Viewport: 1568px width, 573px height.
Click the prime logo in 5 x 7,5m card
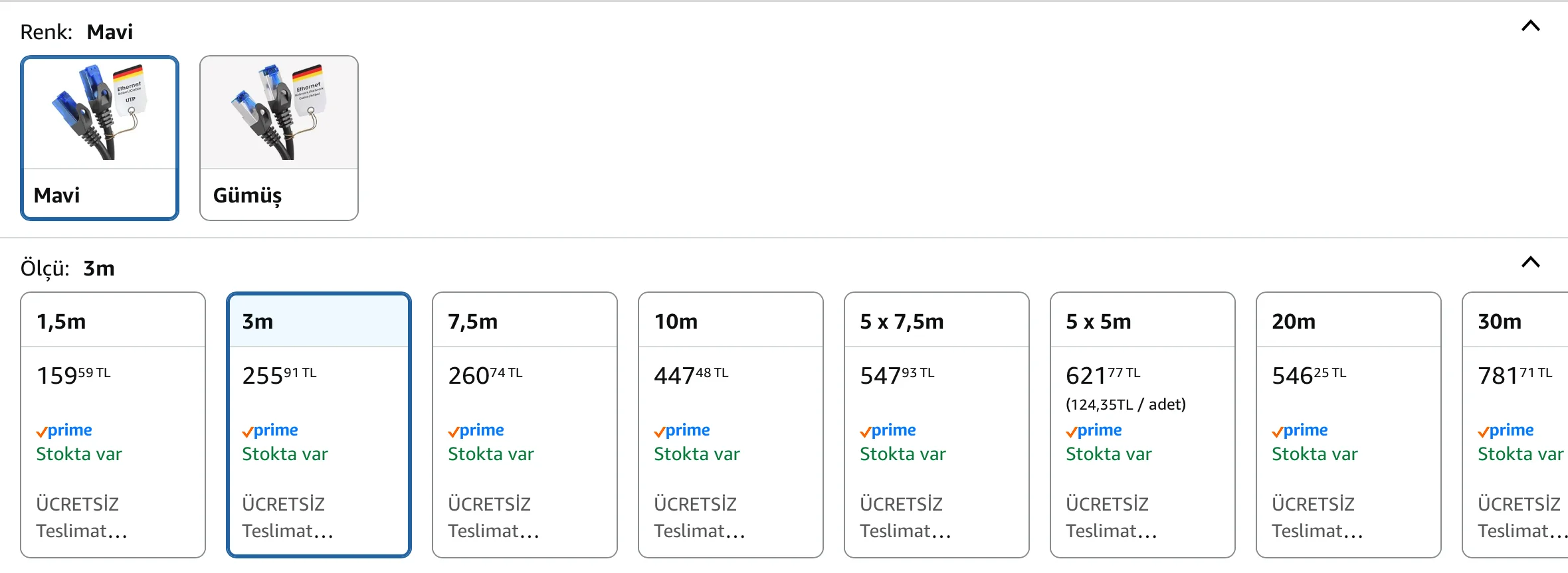coord(888,430)
